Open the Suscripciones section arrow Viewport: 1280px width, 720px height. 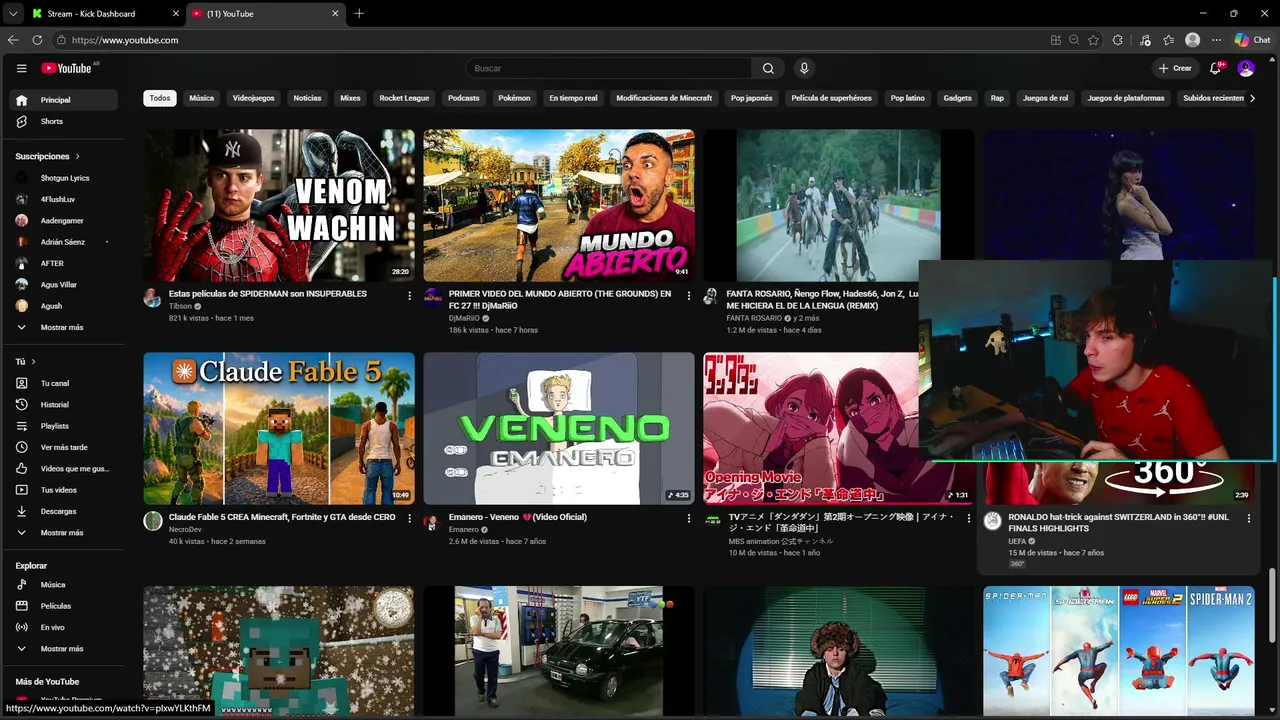click(x=77, y=157)
